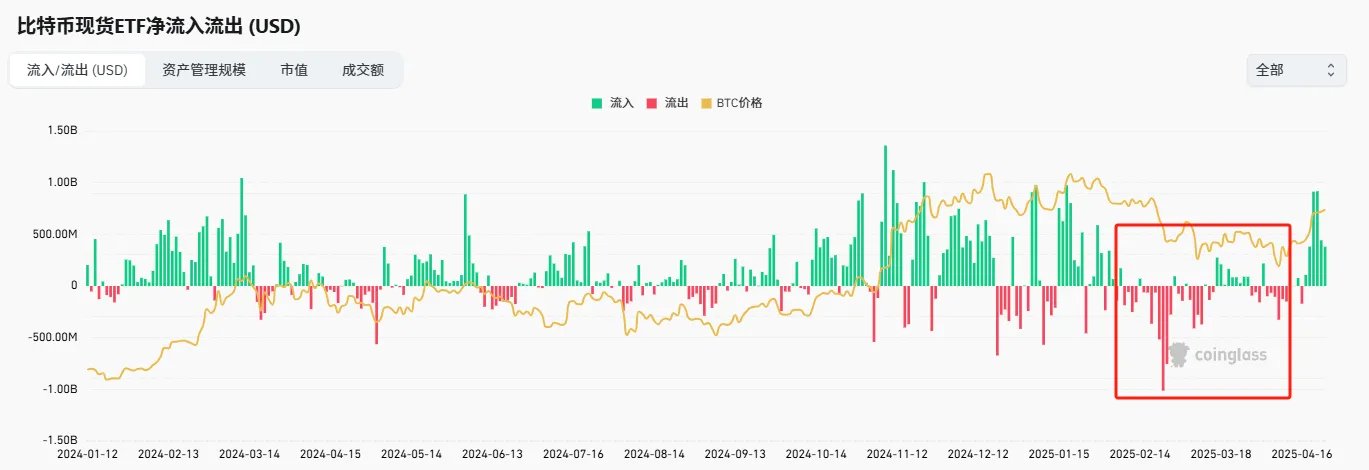Click the tallest green inflow bar near 2024-11-12

click(885, 216)
